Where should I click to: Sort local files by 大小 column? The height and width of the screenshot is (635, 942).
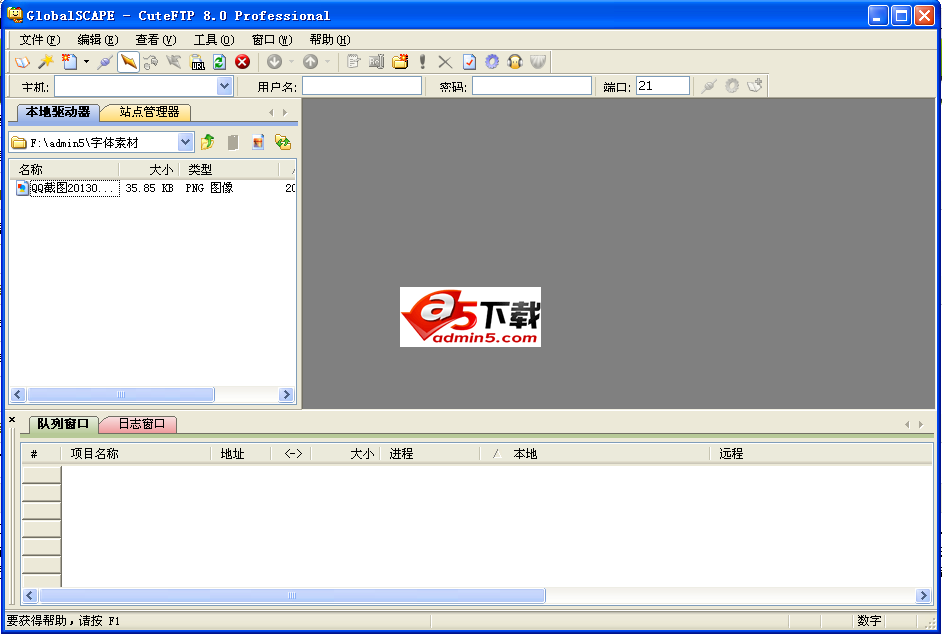[149, 169]
